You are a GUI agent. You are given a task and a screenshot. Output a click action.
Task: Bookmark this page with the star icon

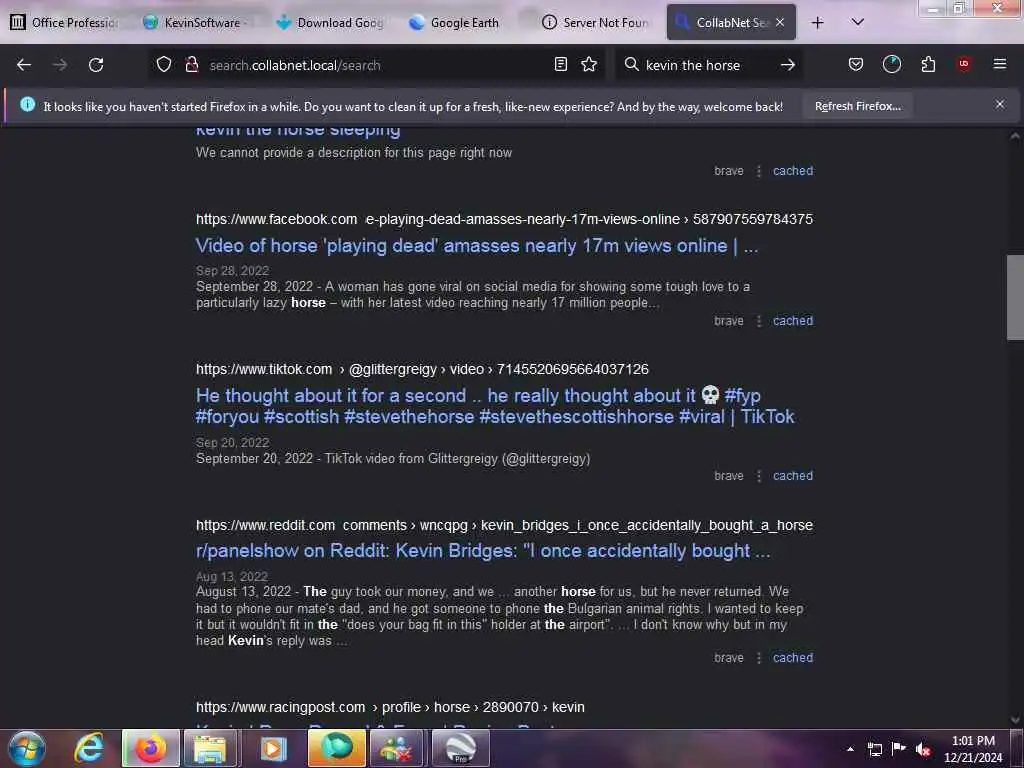click(589, 64)
